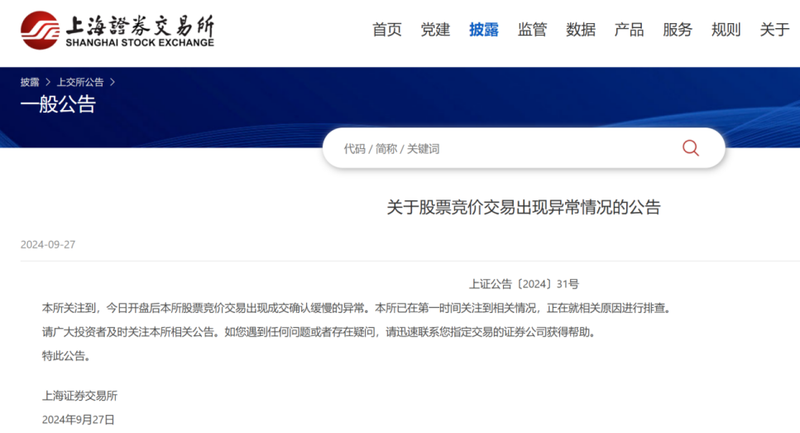
Task: Click the line 特此公告。
Action: 66,356
